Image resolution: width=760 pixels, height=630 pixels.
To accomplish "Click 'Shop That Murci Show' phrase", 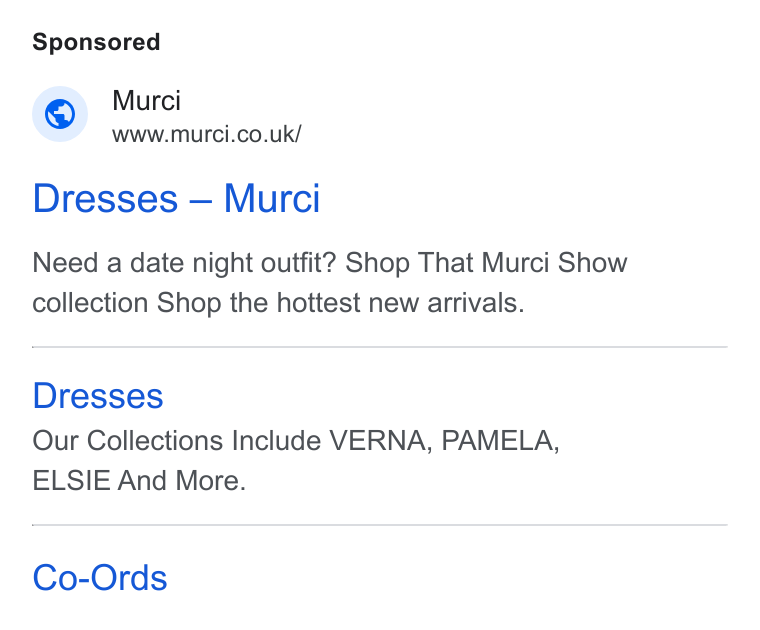I will click(486, 263).
